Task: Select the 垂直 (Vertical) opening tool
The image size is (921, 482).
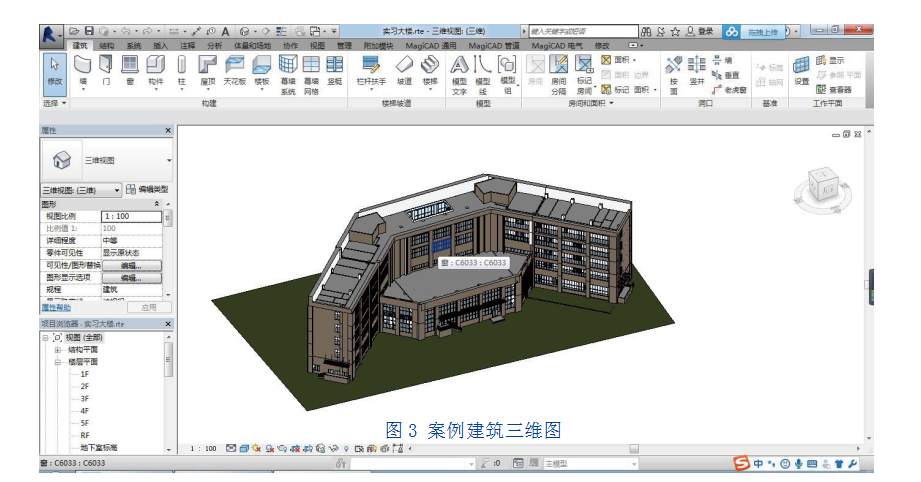Action: point(725,75)
